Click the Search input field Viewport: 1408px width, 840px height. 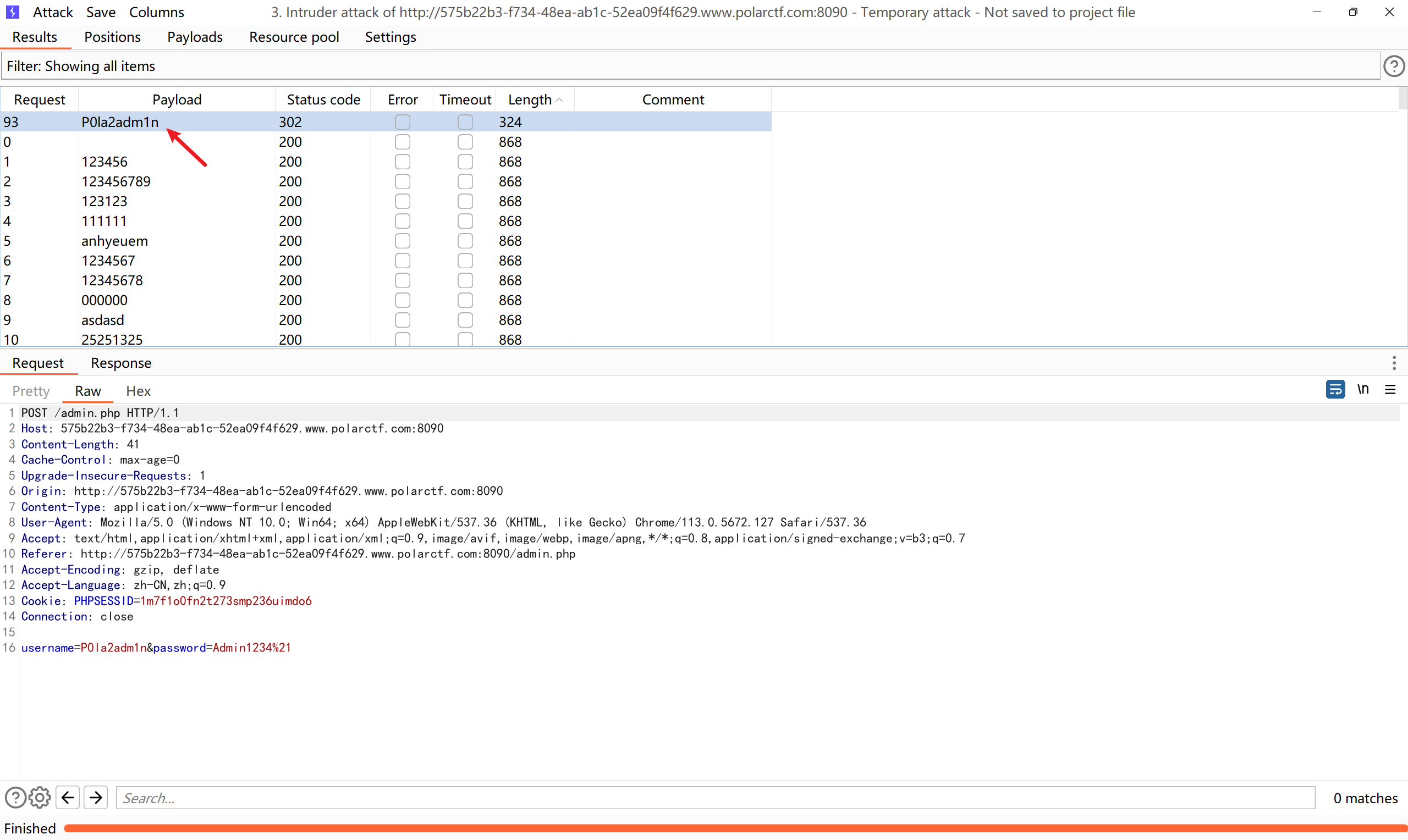(714, 798)
